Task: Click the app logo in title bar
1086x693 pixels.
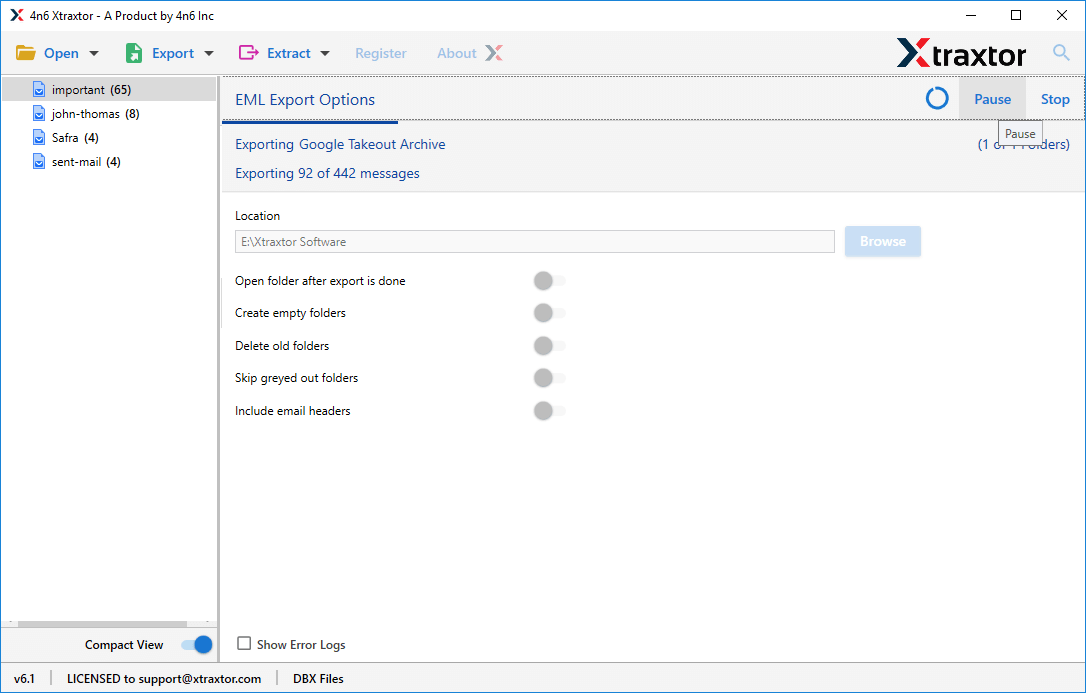Action: tap(17, 15)
